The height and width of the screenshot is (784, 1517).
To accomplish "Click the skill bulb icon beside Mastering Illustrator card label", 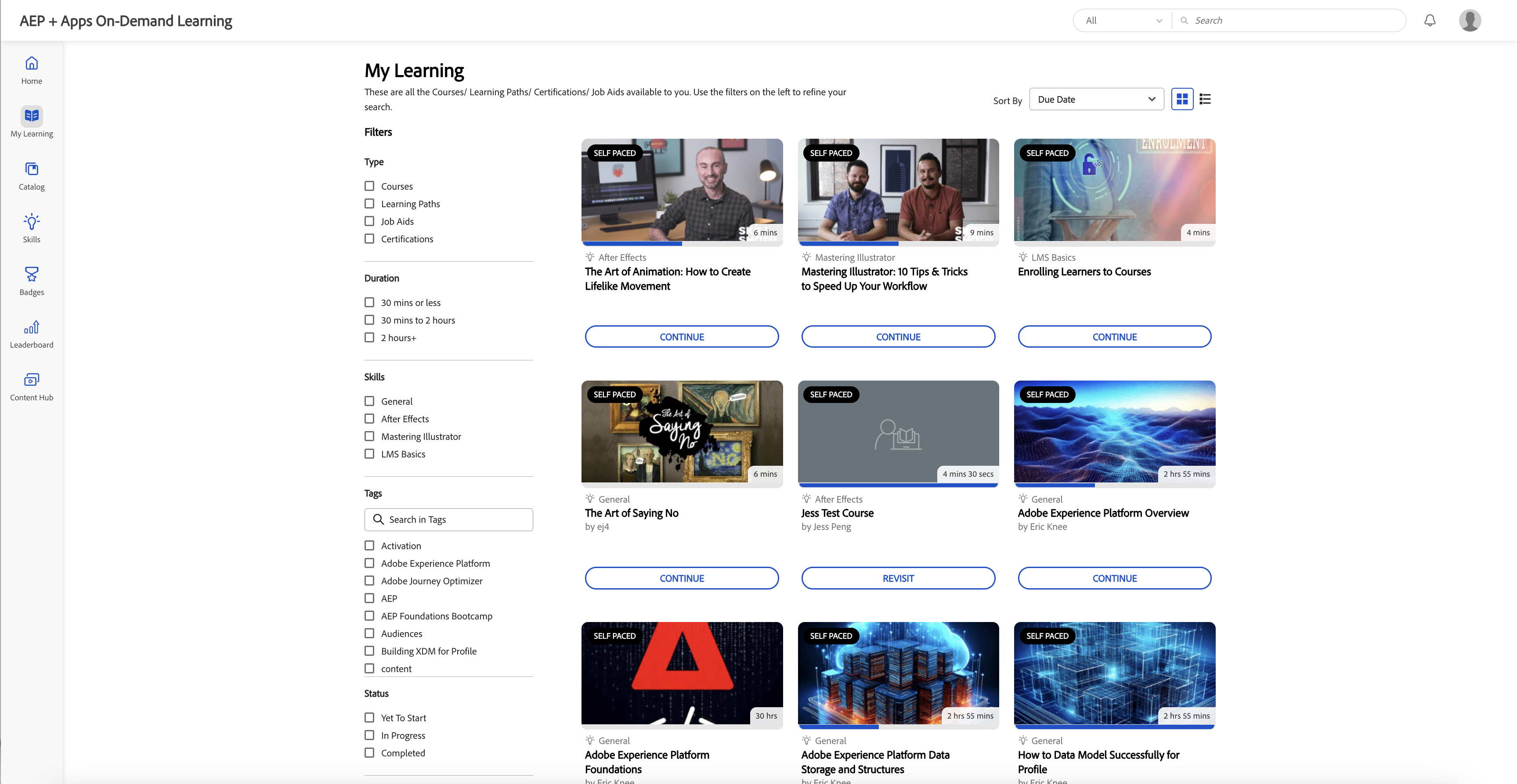I will coord(806,257).
